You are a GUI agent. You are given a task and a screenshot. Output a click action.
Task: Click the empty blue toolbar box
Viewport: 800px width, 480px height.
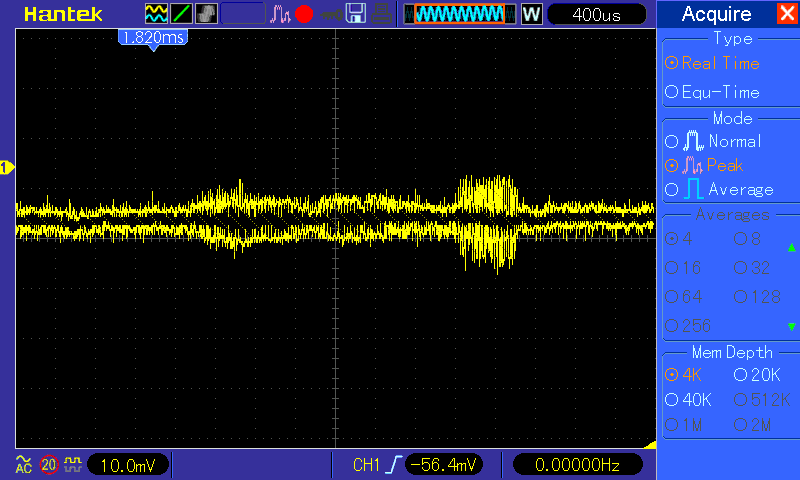click(x=243, y=14)
